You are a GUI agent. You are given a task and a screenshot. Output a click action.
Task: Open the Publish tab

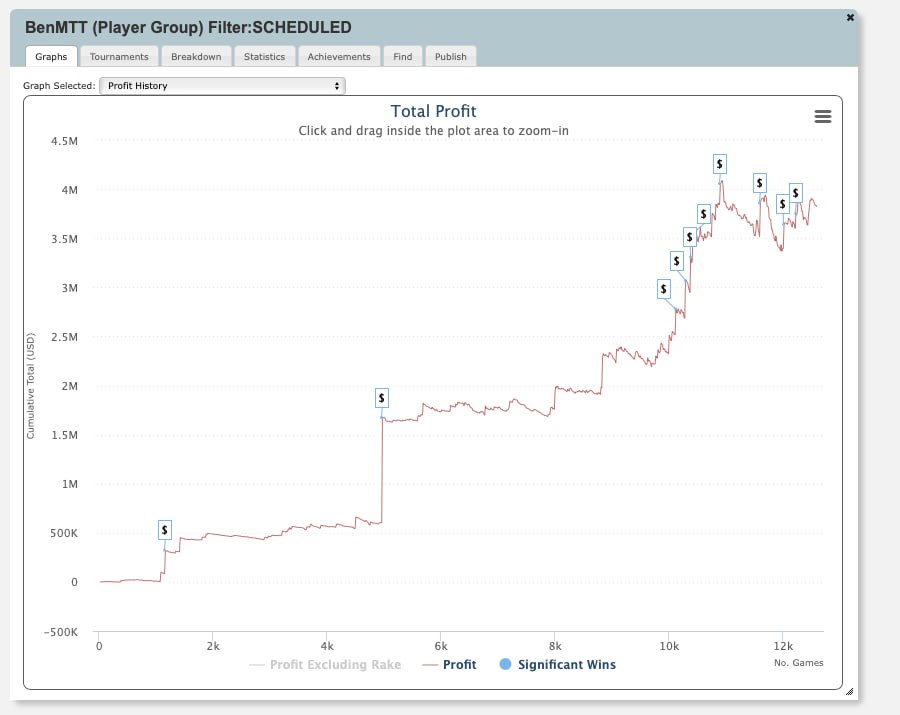click(450, 57)
